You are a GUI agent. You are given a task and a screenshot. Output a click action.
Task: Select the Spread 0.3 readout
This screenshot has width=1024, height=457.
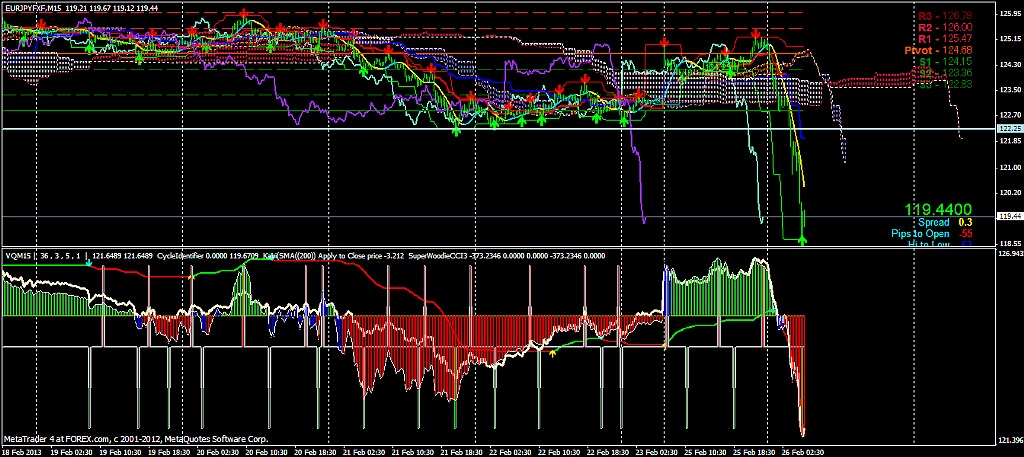[945, 222]
